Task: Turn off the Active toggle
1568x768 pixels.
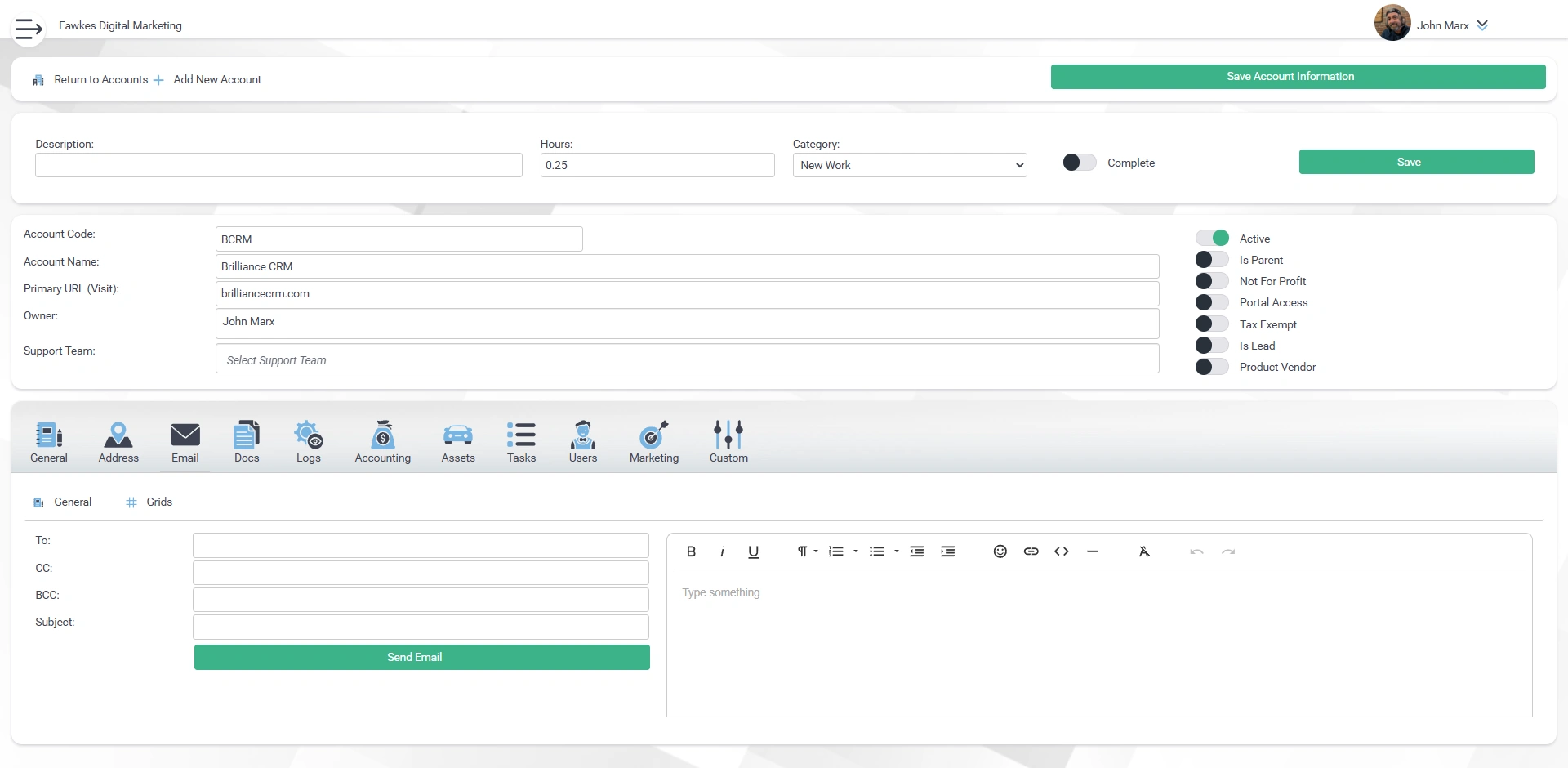Action: coord(1214,238)
